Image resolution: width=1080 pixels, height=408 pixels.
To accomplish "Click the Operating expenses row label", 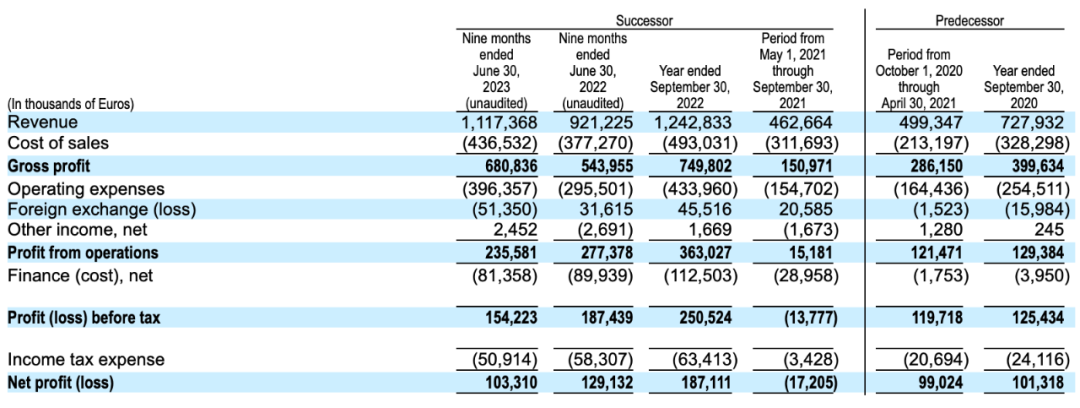I will [x=85, y=188].
